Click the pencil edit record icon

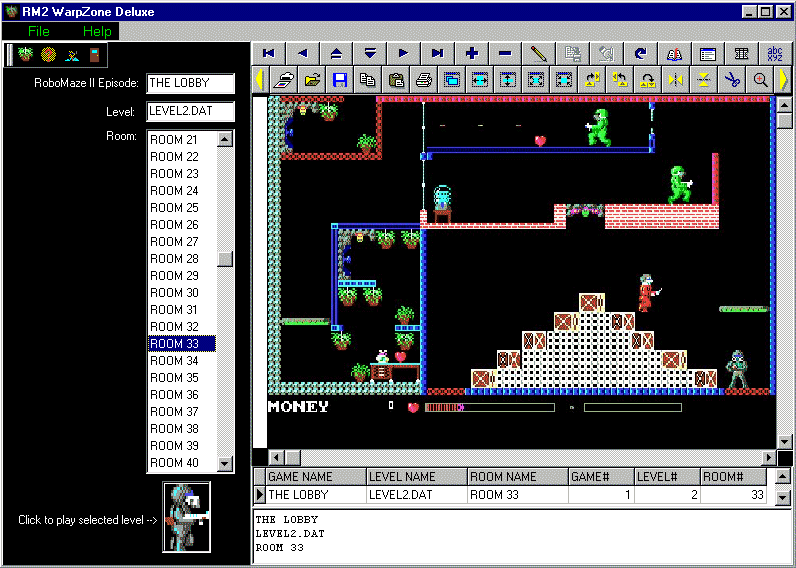click(x=539, y=53)
